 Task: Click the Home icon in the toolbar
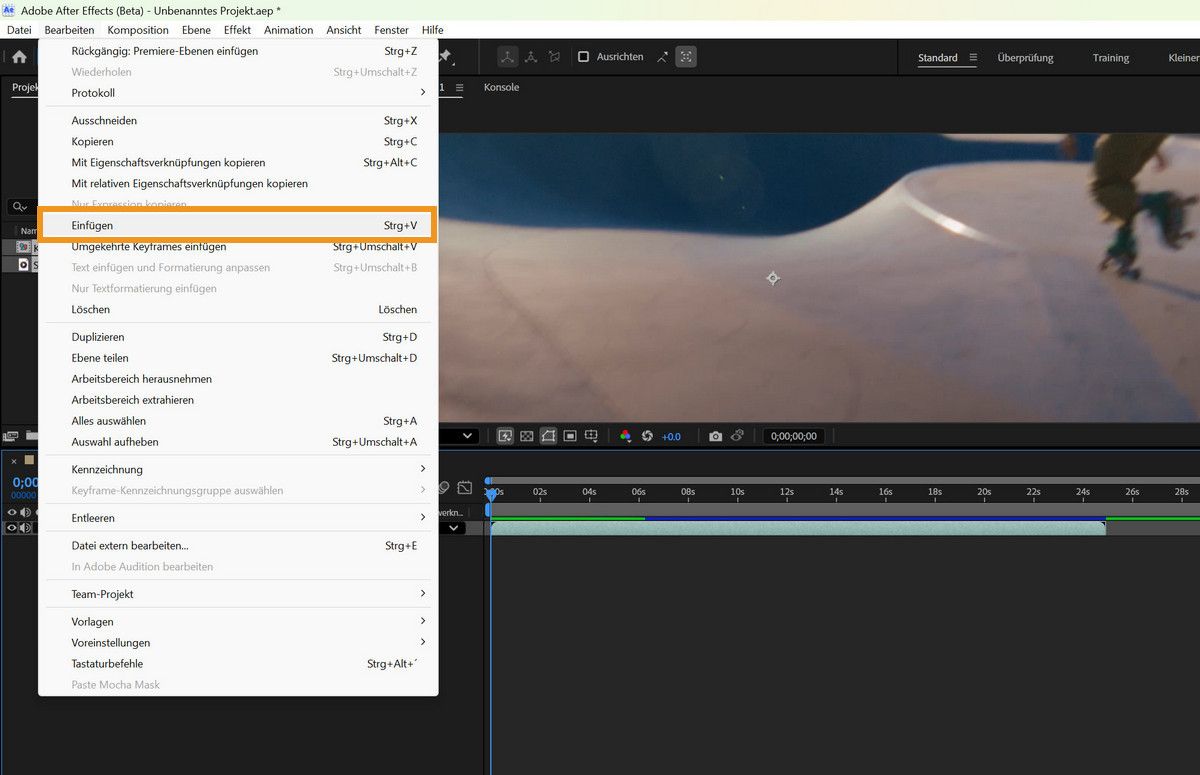tap(19, 57)
